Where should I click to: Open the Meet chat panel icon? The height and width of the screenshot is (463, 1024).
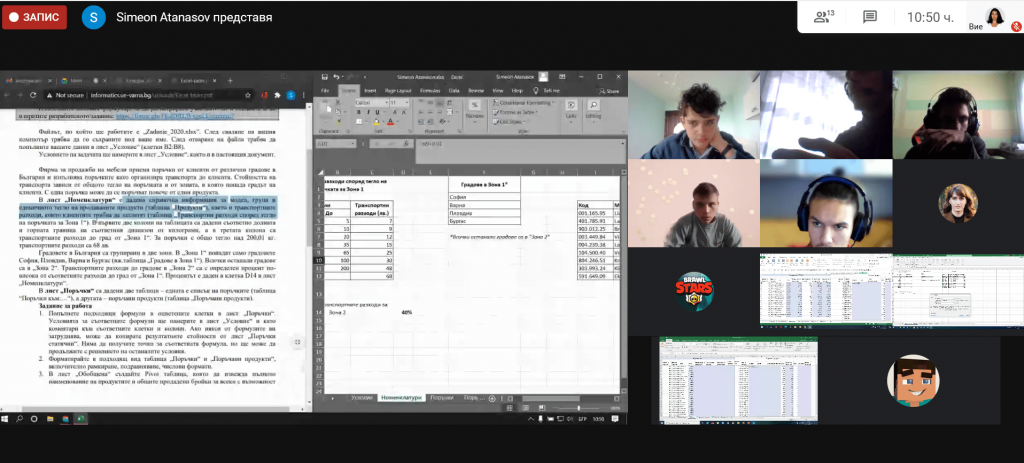(869, 17)
